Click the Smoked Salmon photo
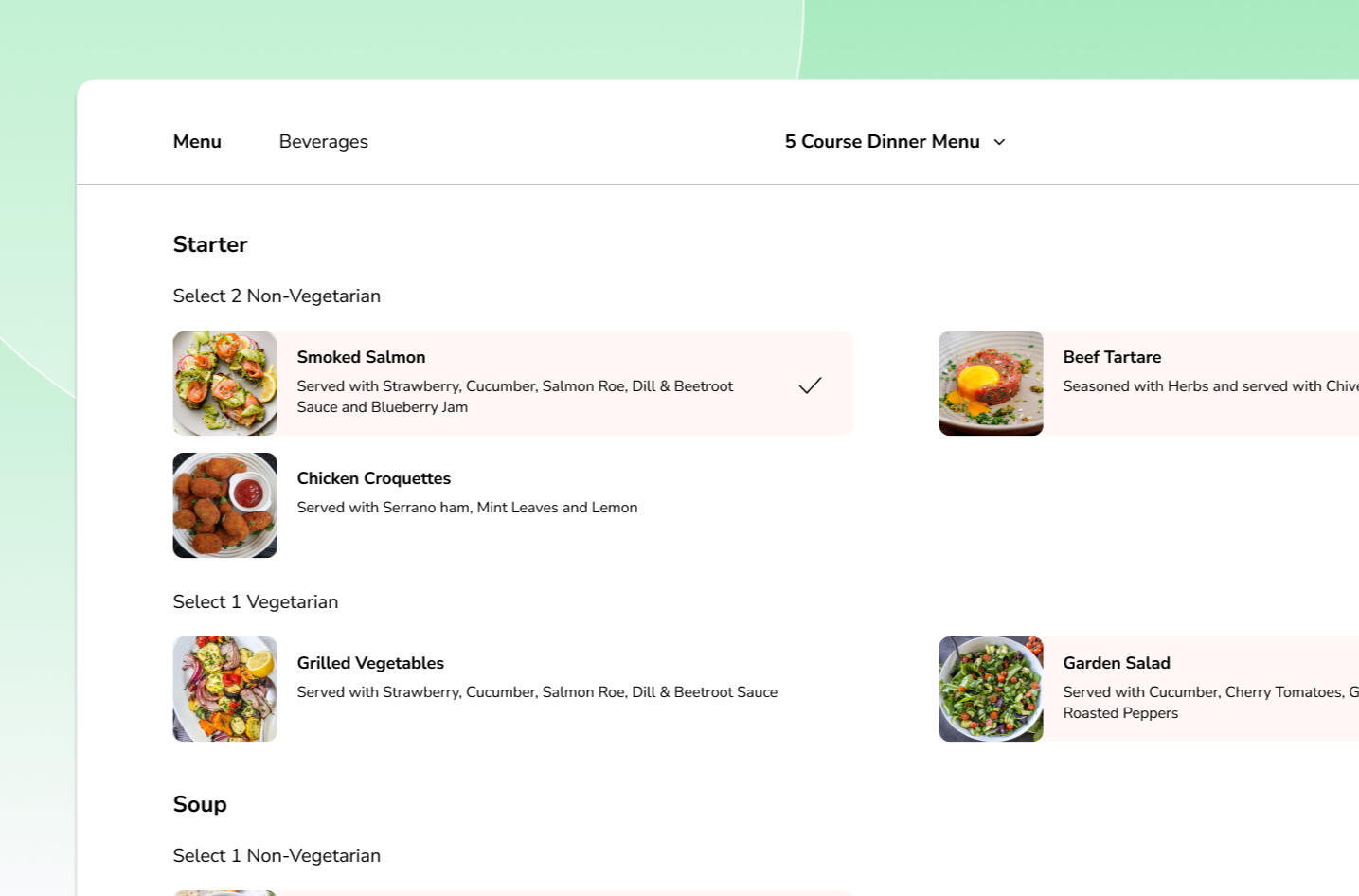Screen dimensions: 1359x896 click(225, 383)
